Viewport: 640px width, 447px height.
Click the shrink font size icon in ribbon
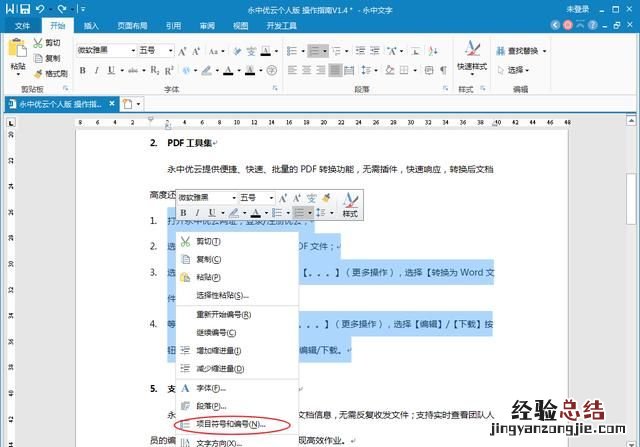point(196,51)
